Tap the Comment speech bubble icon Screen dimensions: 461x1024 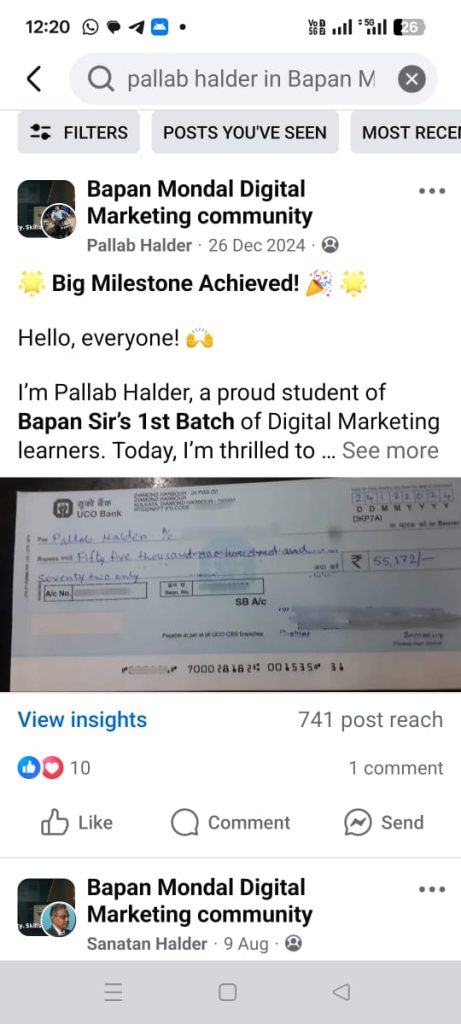[x=185, y=823]
